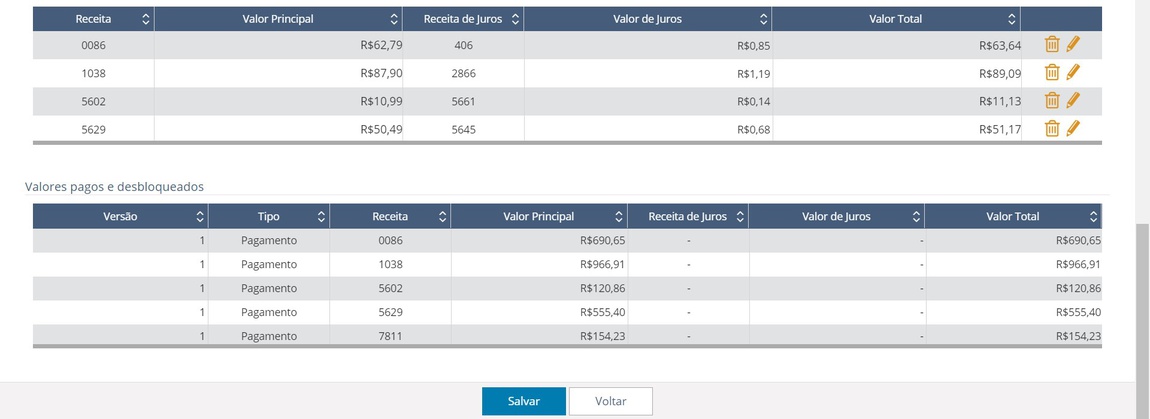Delete the receita 0086 row
Screen dimensions: 1150x419
tap(1052, 45)
